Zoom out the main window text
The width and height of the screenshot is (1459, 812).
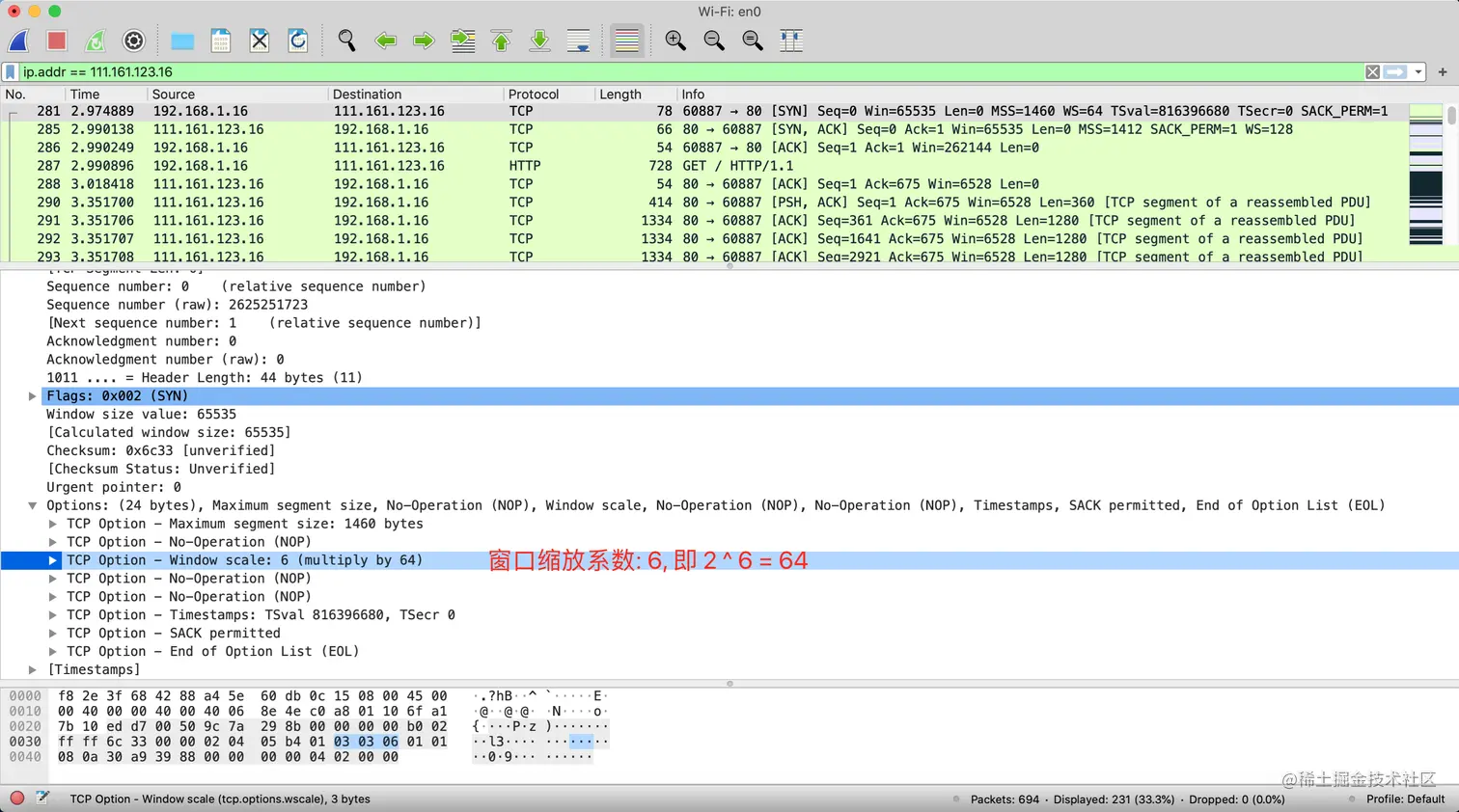click(x=714, y=41)
